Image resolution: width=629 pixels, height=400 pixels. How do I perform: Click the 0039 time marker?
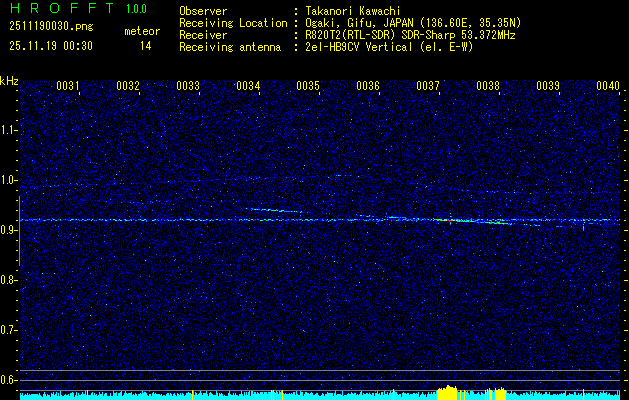tap(548, 87)
